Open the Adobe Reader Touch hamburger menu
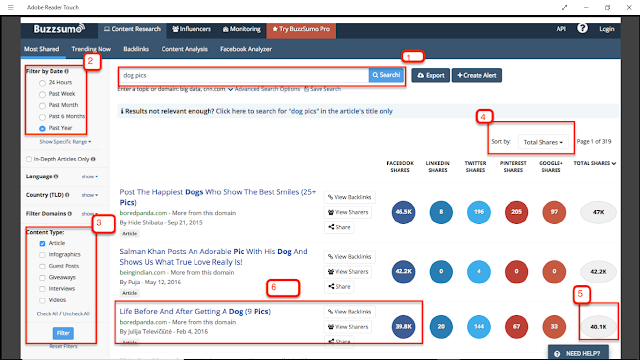 click(11, 7)
